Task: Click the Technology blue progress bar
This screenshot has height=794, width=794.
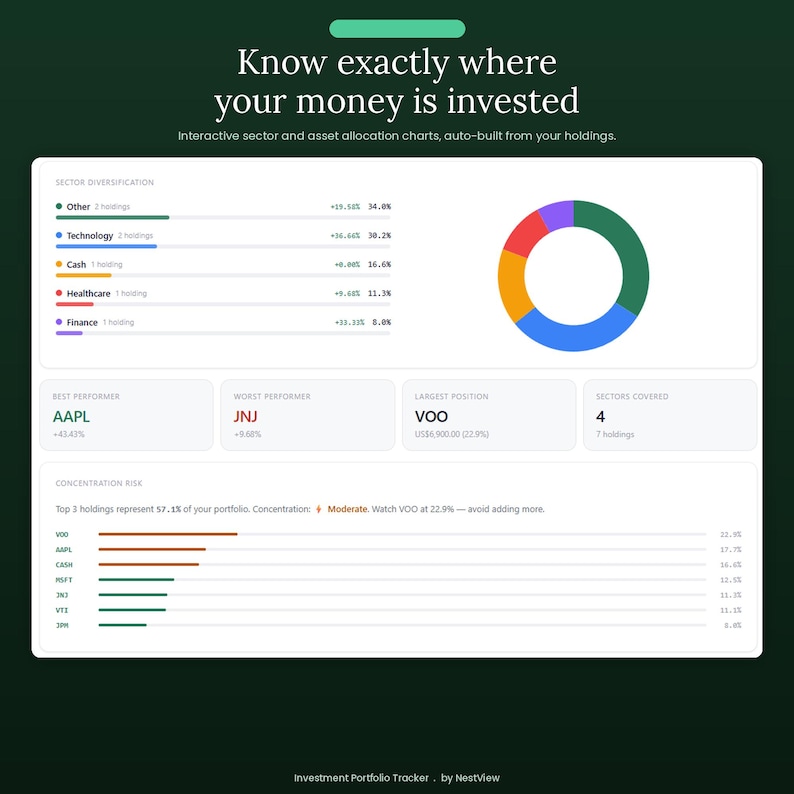Action: [x=106, y=246]
